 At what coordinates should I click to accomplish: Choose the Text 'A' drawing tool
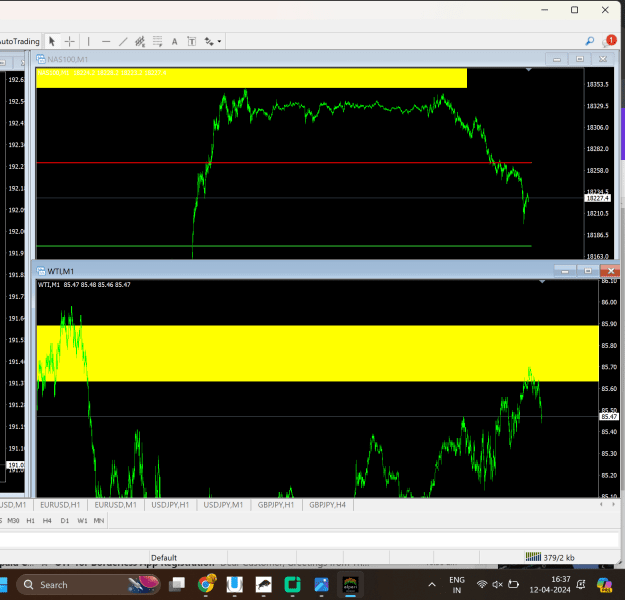[175, 41]
